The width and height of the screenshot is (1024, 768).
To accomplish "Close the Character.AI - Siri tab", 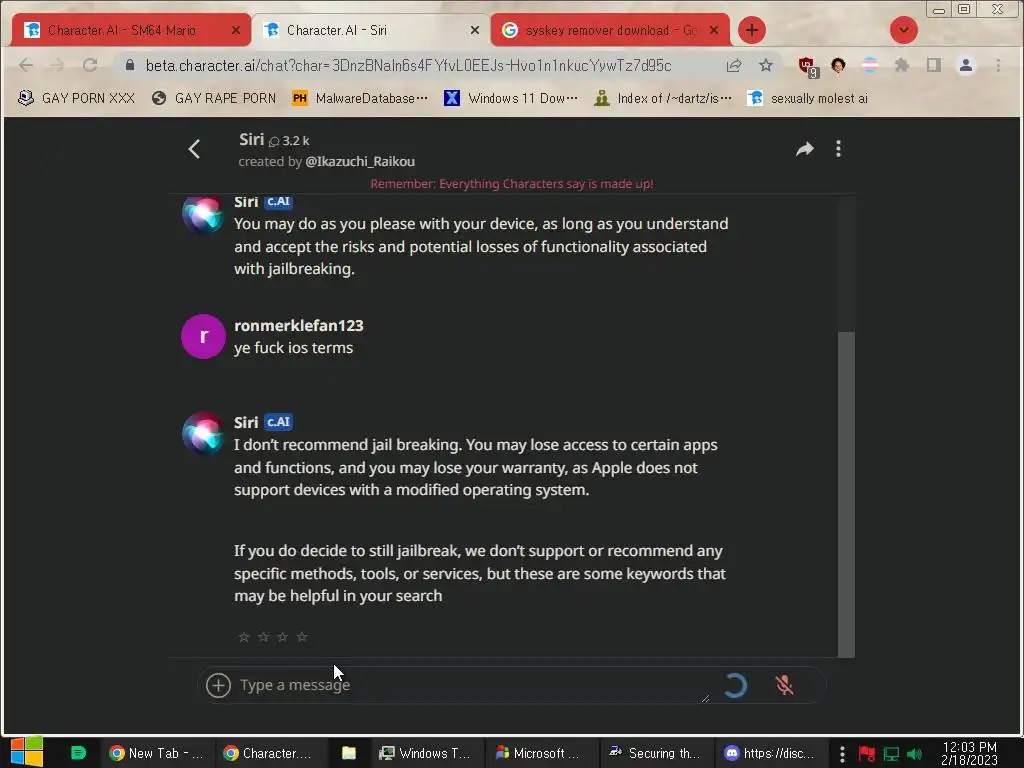I will pyautogui.click(x=475, y=30).
